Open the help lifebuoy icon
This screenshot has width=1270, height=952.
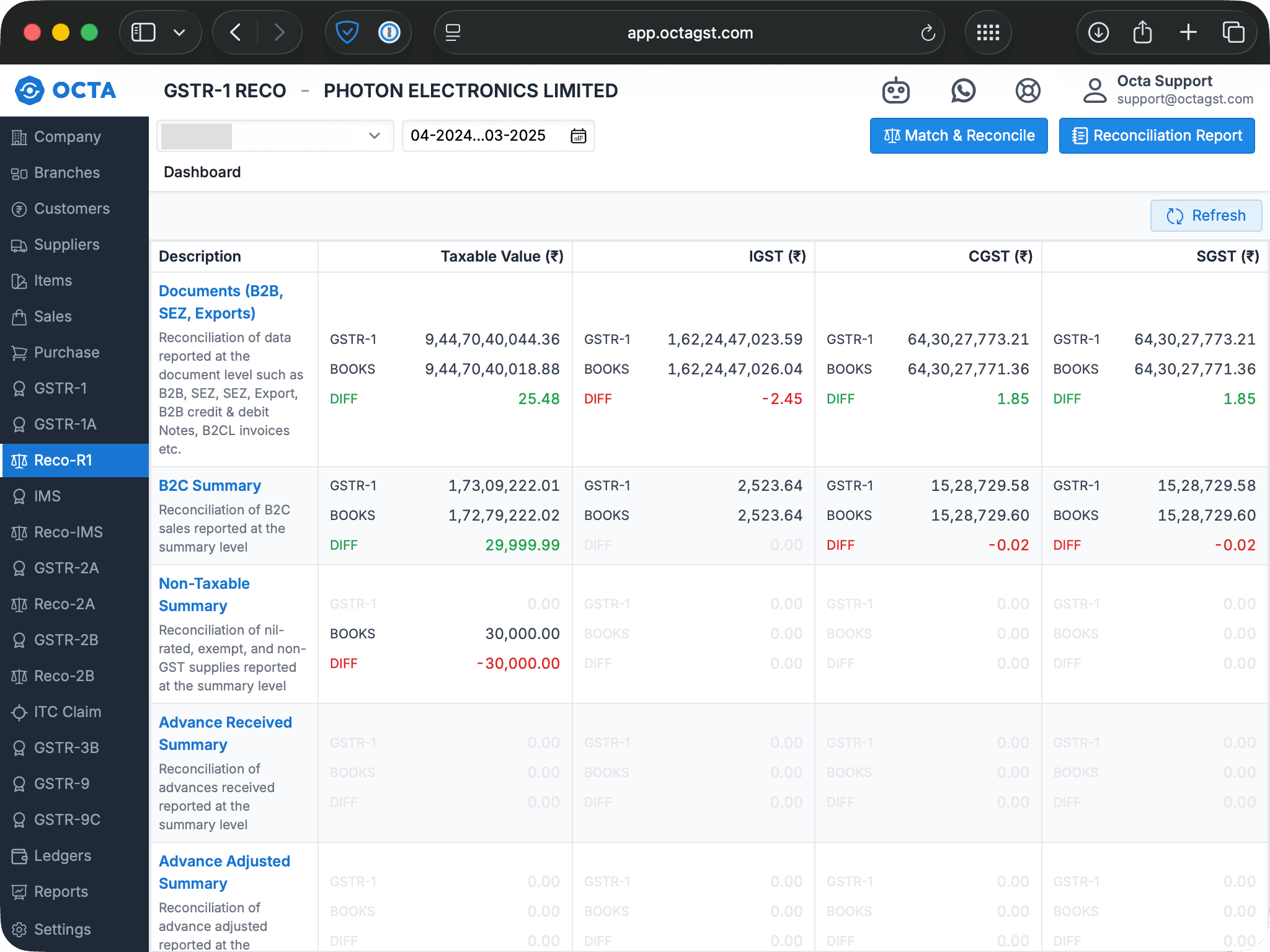(1028, 91)
